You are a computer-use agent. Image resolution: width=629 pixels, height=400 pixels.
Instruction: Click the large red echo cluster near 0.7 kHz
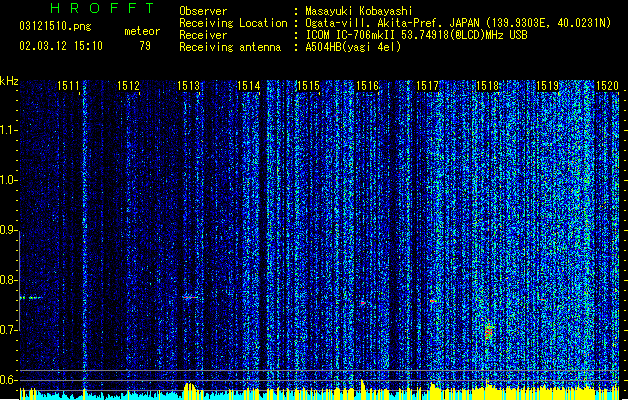click(489, 332)
